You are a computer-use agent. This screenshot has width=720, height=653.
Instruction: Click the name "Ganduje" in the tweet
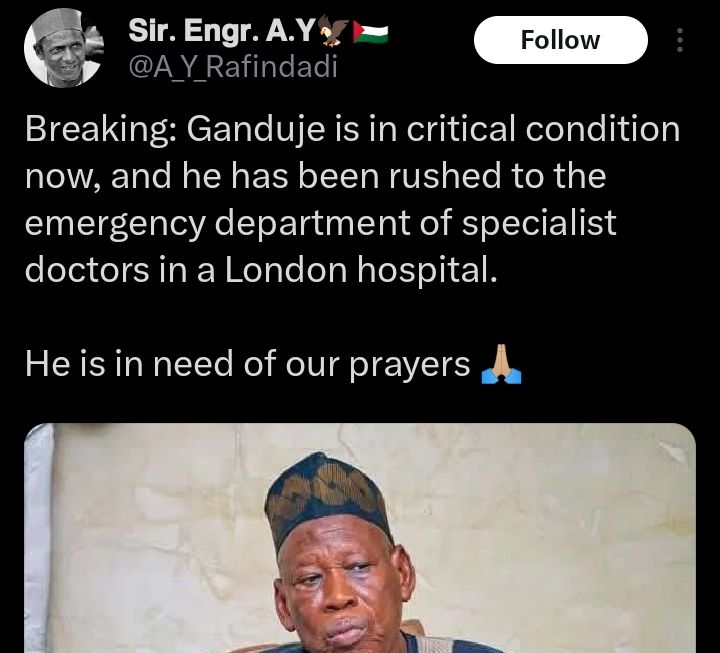pyautogui.click(x=256, y=129)
